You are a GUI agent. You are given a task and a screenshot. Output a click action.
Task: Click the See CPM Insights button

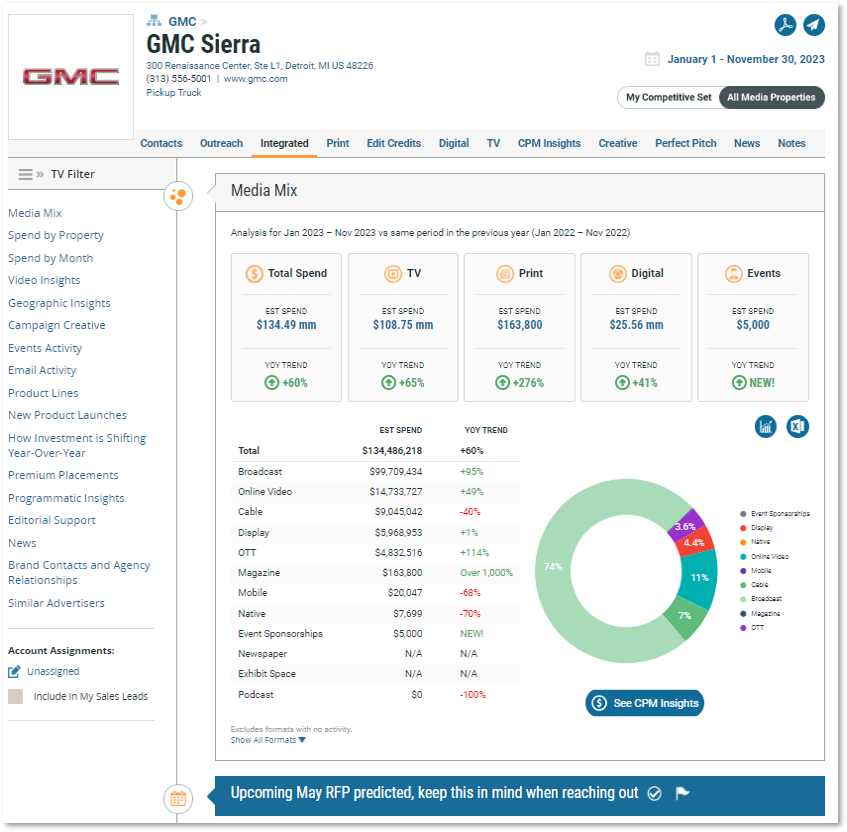[x=644, y=703]
